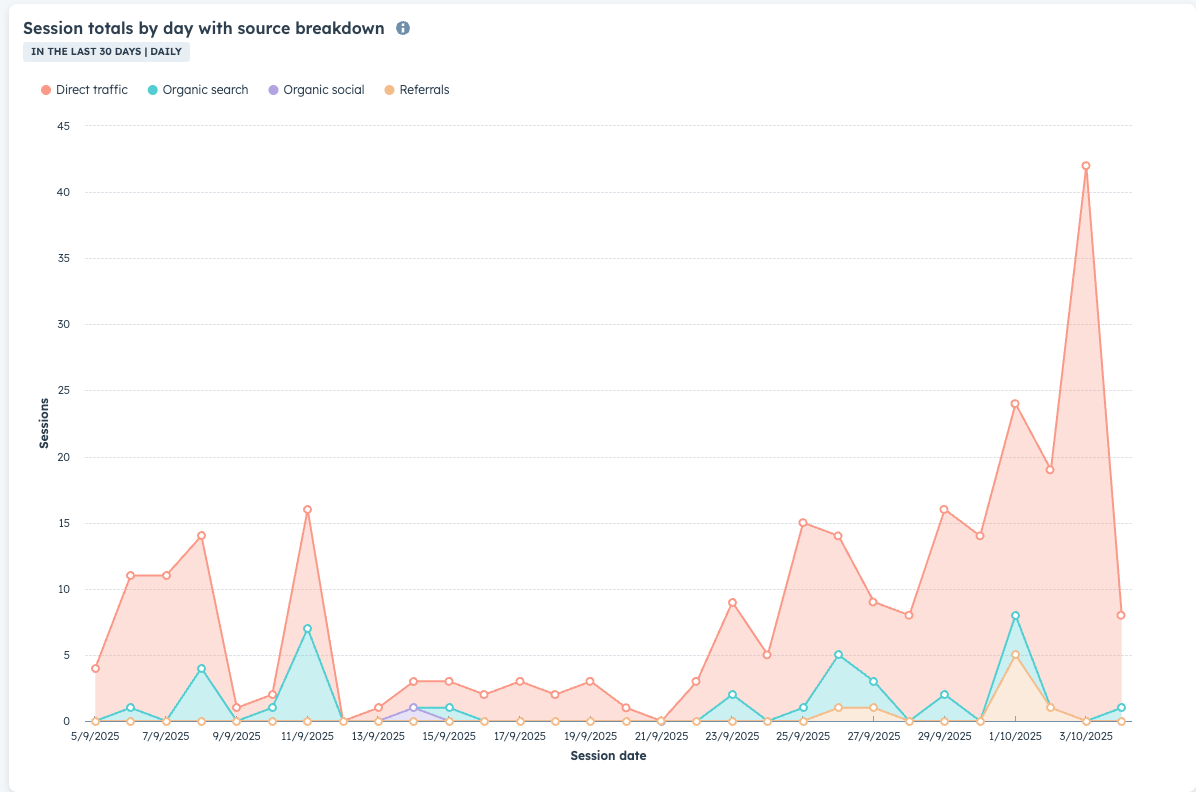Click the 'Session date' x-axis label

pos(608,756)
